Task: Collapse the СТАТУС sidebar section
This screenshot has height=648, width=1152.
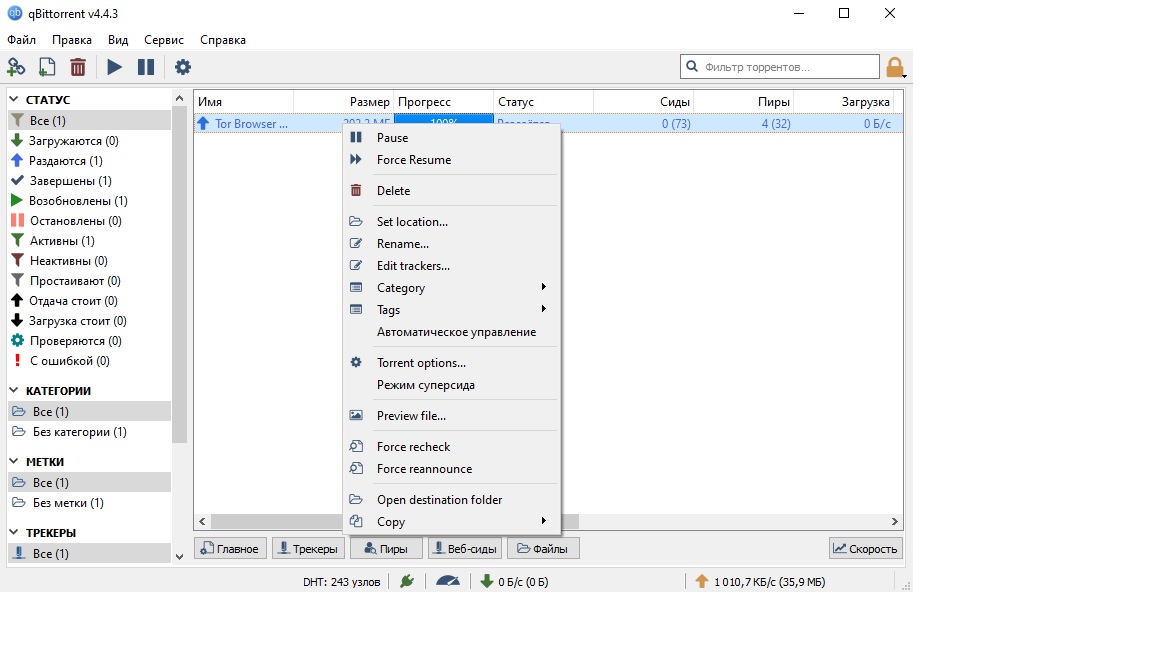Action: pyautogui.click(x=15, y=100)
